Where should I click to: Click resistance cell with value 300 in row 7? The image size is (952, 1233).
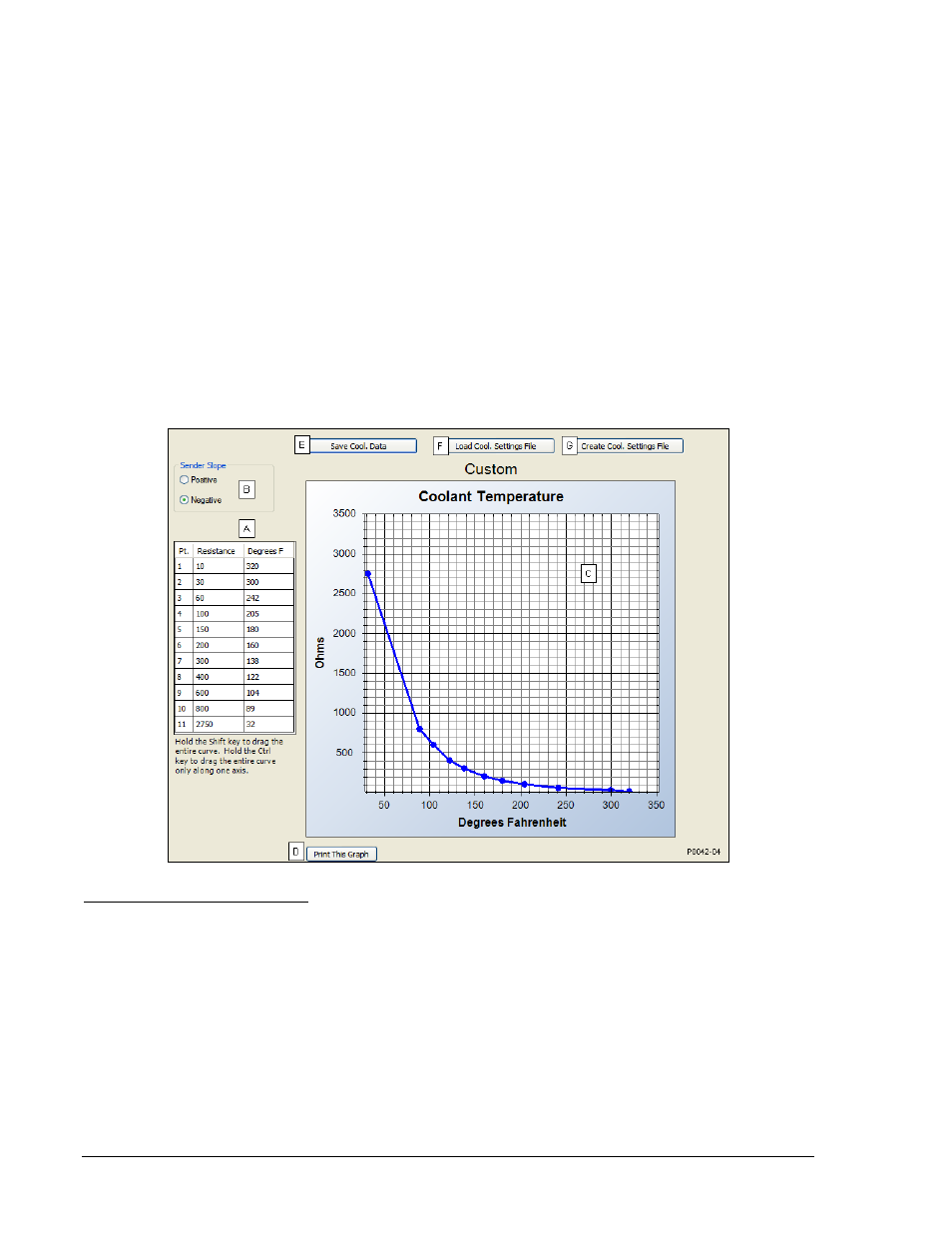(x=218, y=661)
